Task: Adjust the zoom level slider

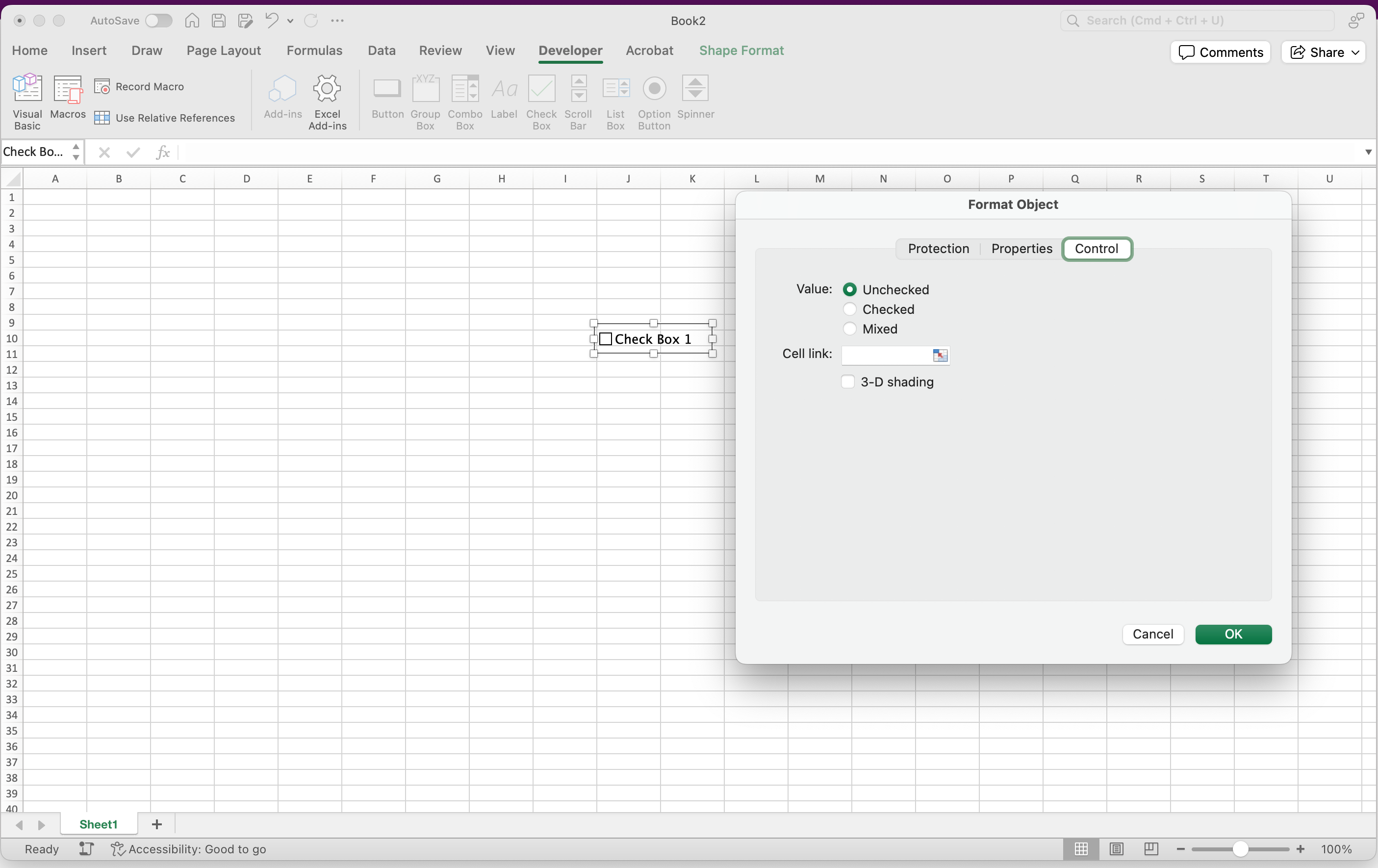Action: pos(1241,849)
